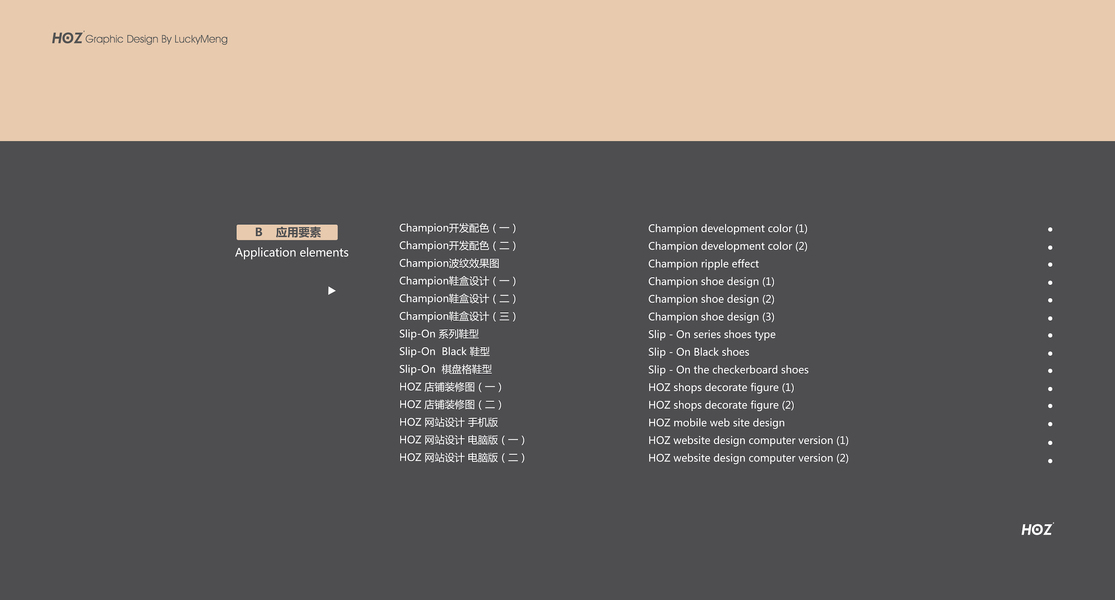Screen dimensions: 1115x600
Task: Click the white HOZ logo at bottom right
Action: tap(1037, 529)
